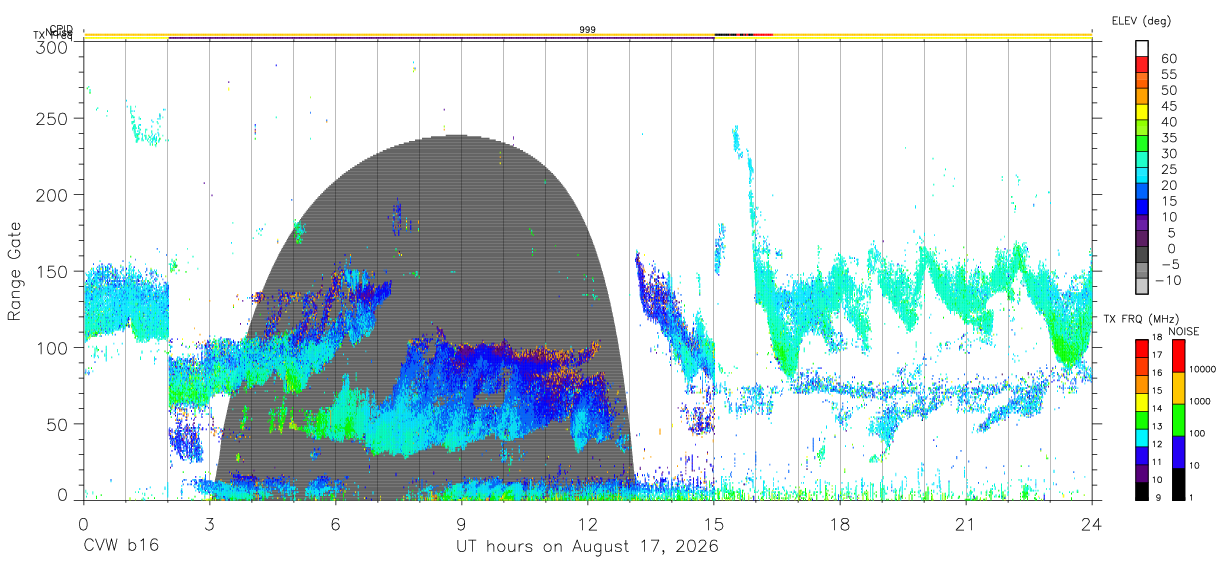Click the NOISE legend label '10000'
The height and width of the screenshot is (567, 1228).
tap(1201, 369)
